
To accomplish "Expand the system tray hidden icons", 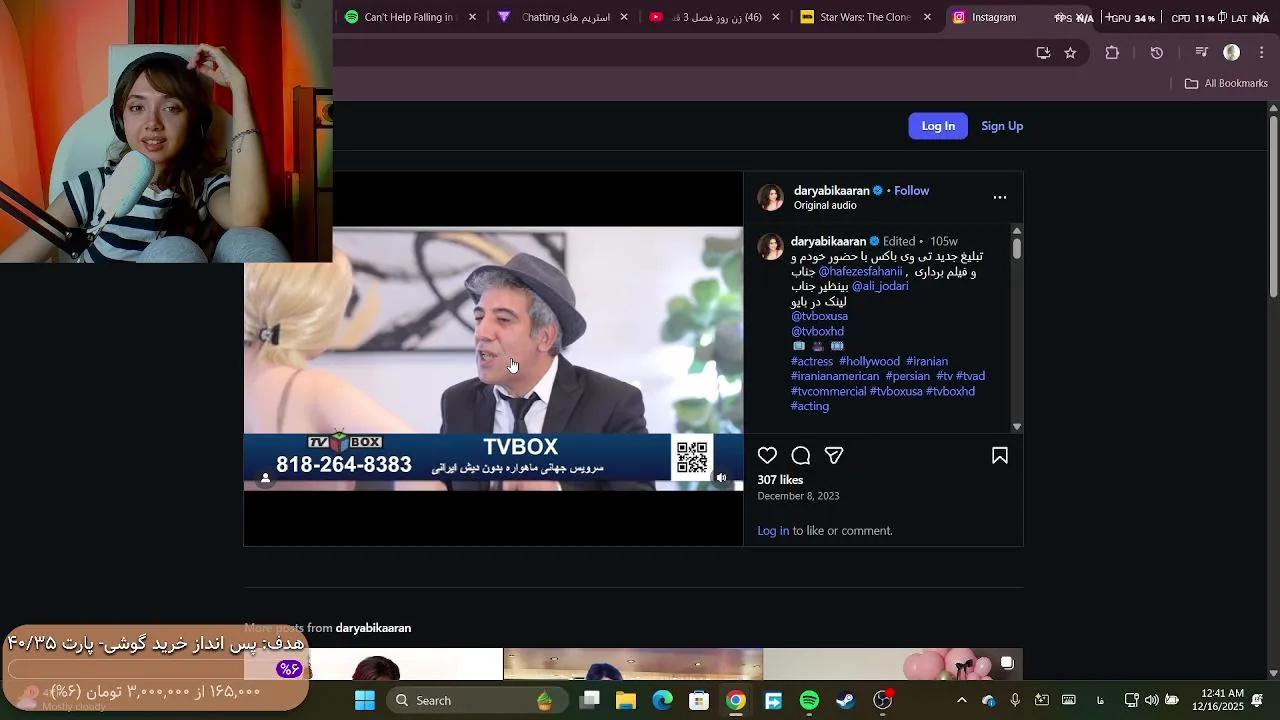I will (x=962, y=700).
